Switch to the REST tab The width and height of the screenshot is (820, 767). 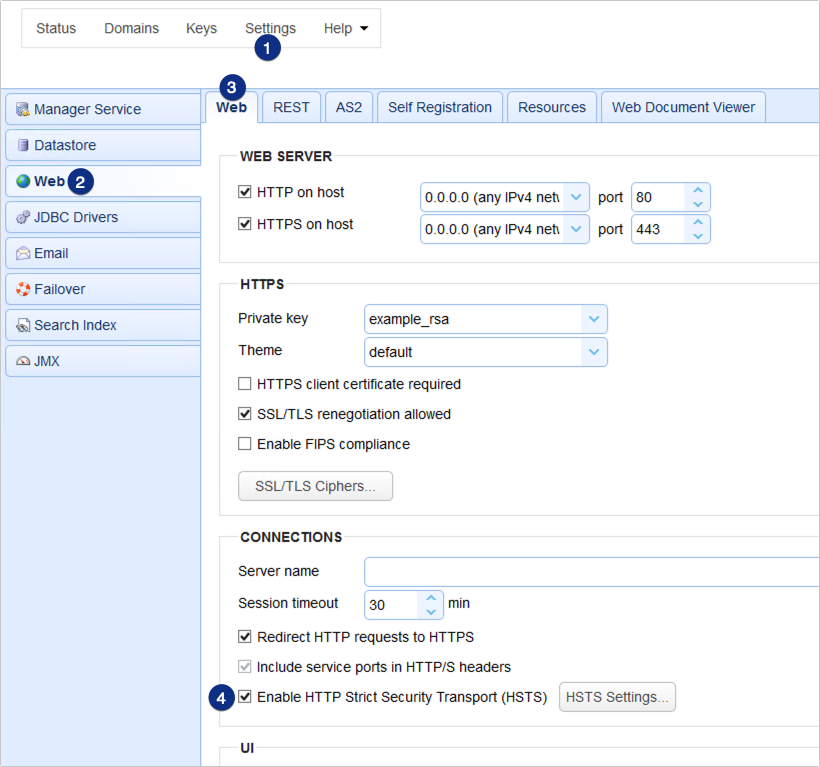coord(291,106)
